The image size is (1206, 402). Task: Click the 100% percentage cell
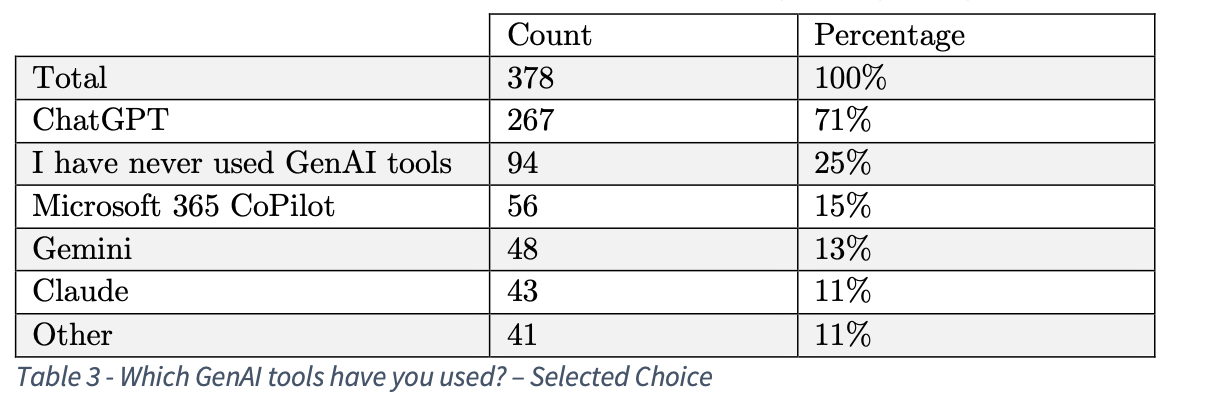(851, 77)
